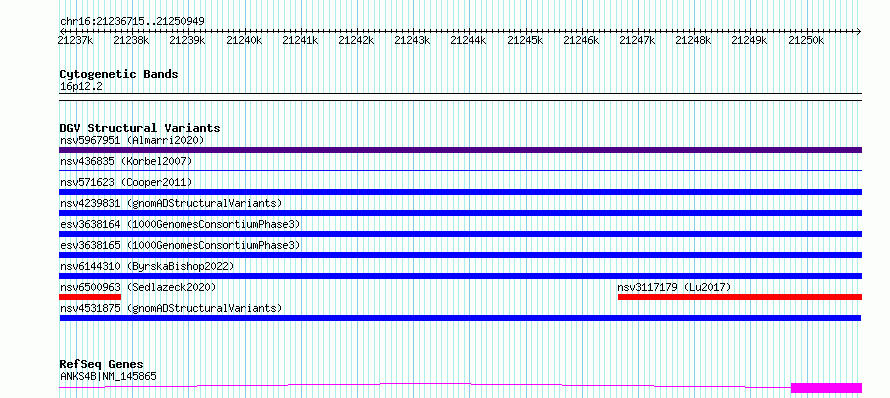This screenshot has width=890, height=398.
Task: Click the blue esv3638165 variant bar
Action: tap(460, 255)
